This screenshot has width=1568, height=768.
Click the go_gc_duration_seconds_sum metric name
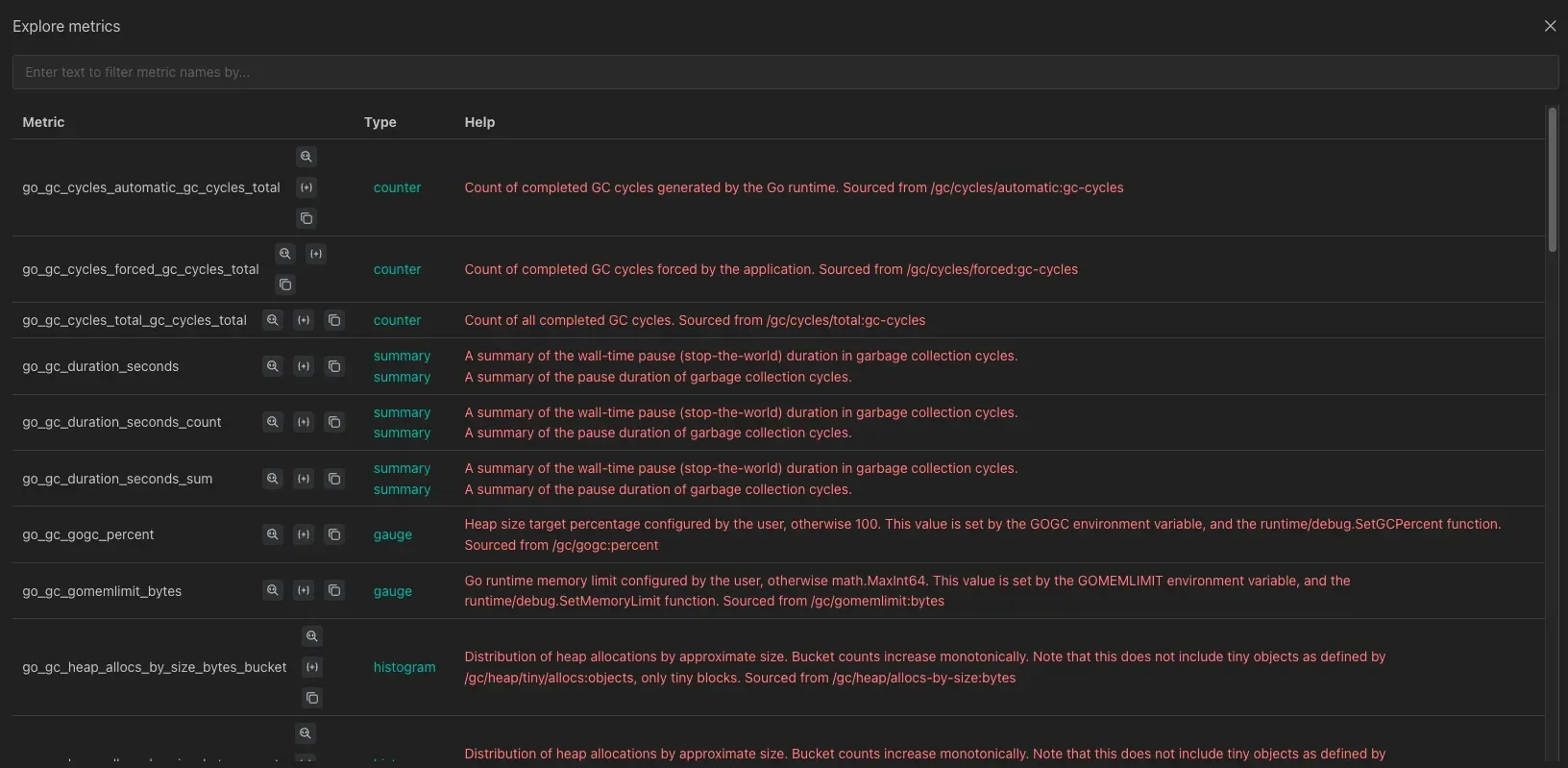tap(117, 479)
